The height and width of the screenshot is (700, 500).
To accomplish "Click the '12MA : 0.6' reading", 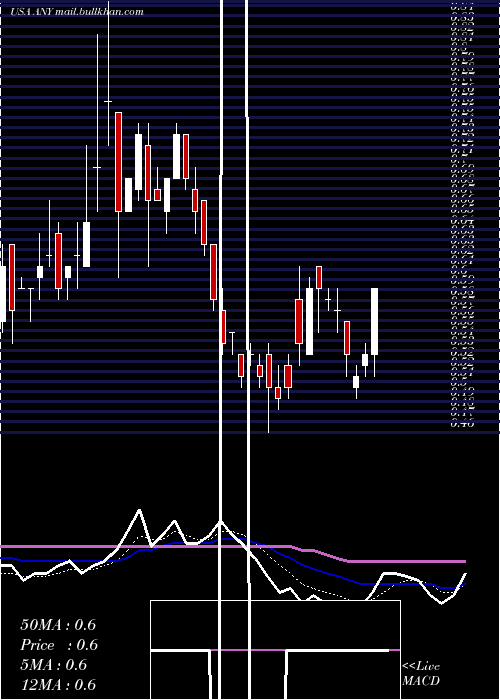I will pos(58,684).
